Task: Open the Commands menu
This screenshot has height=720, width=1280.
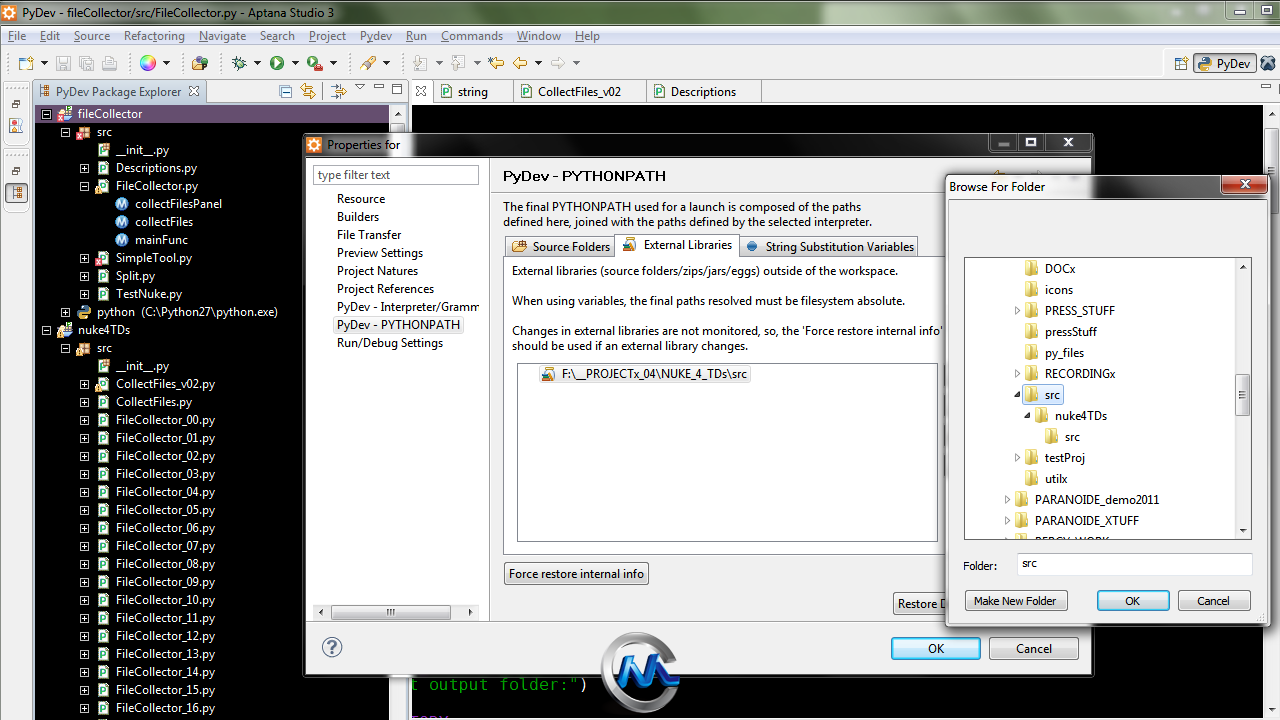Action: (x=471, y=36)
